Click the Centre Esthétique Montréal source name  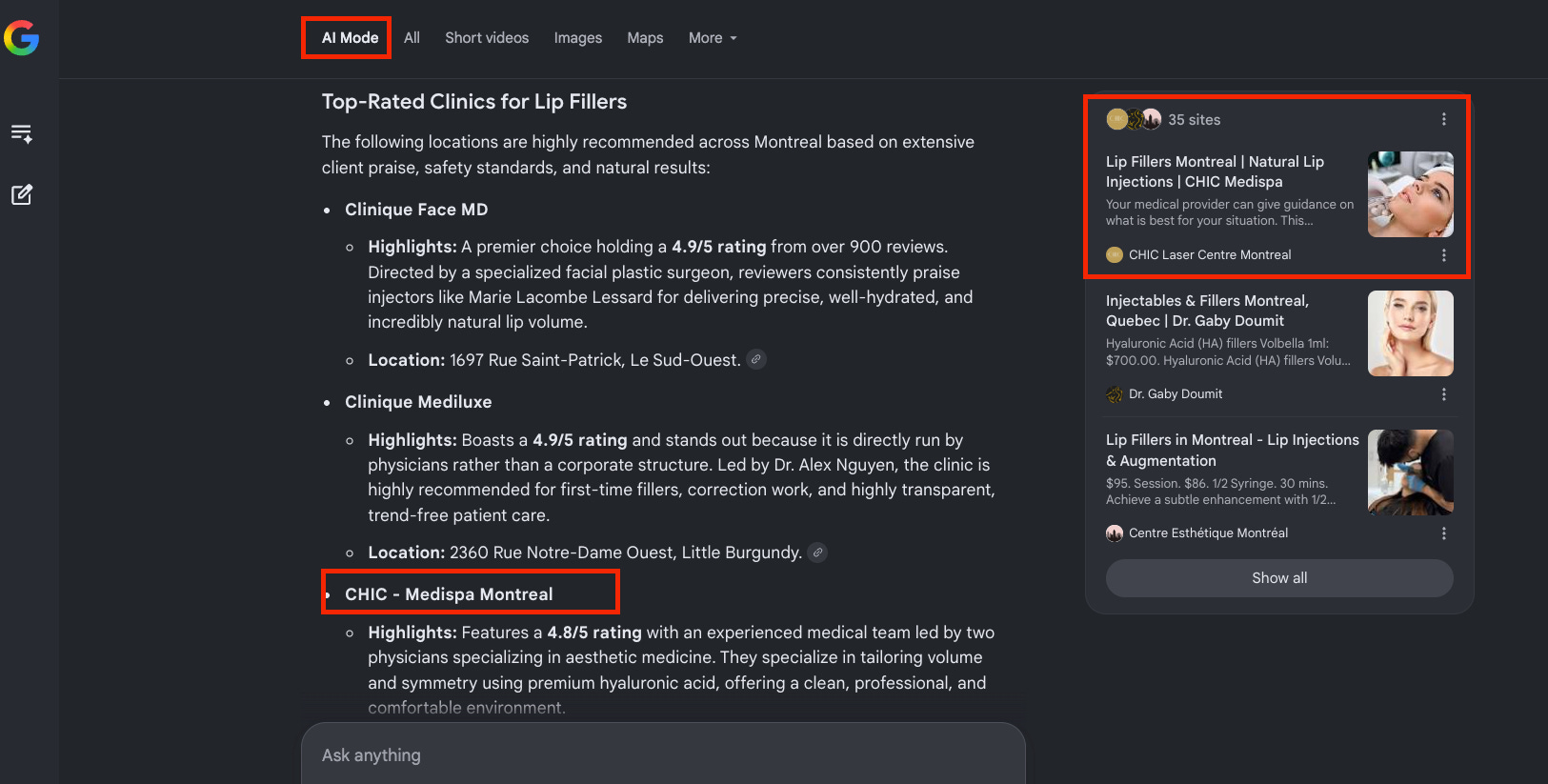click(1208, 533)
